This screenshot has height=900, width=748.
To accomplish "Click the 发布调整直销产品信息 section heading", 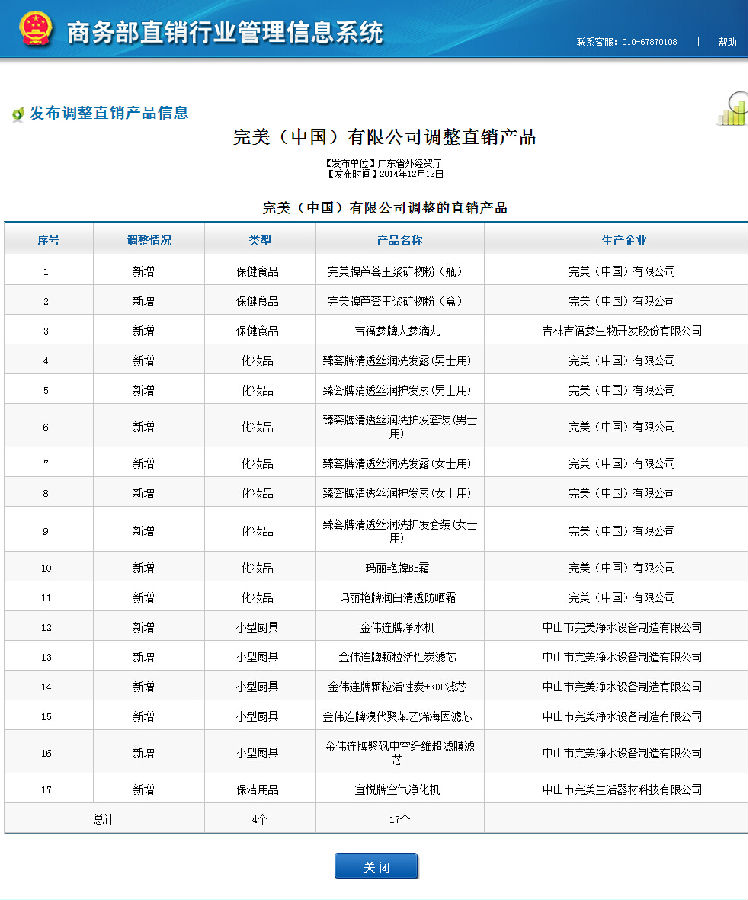I will point(109,113).
